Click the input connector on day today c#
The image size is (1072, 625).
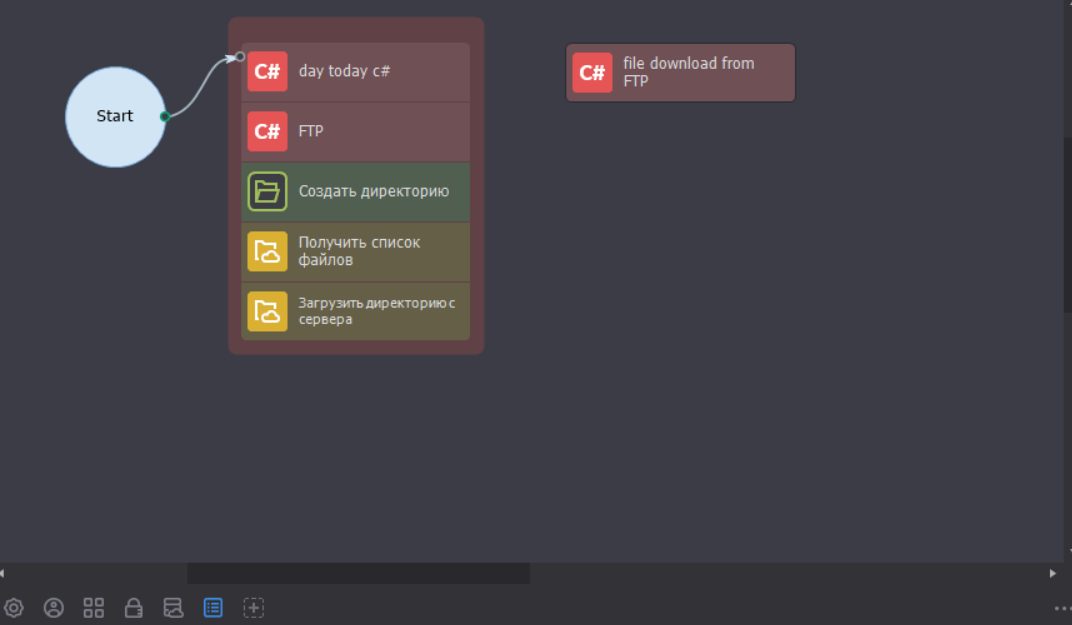pos(240,57)
